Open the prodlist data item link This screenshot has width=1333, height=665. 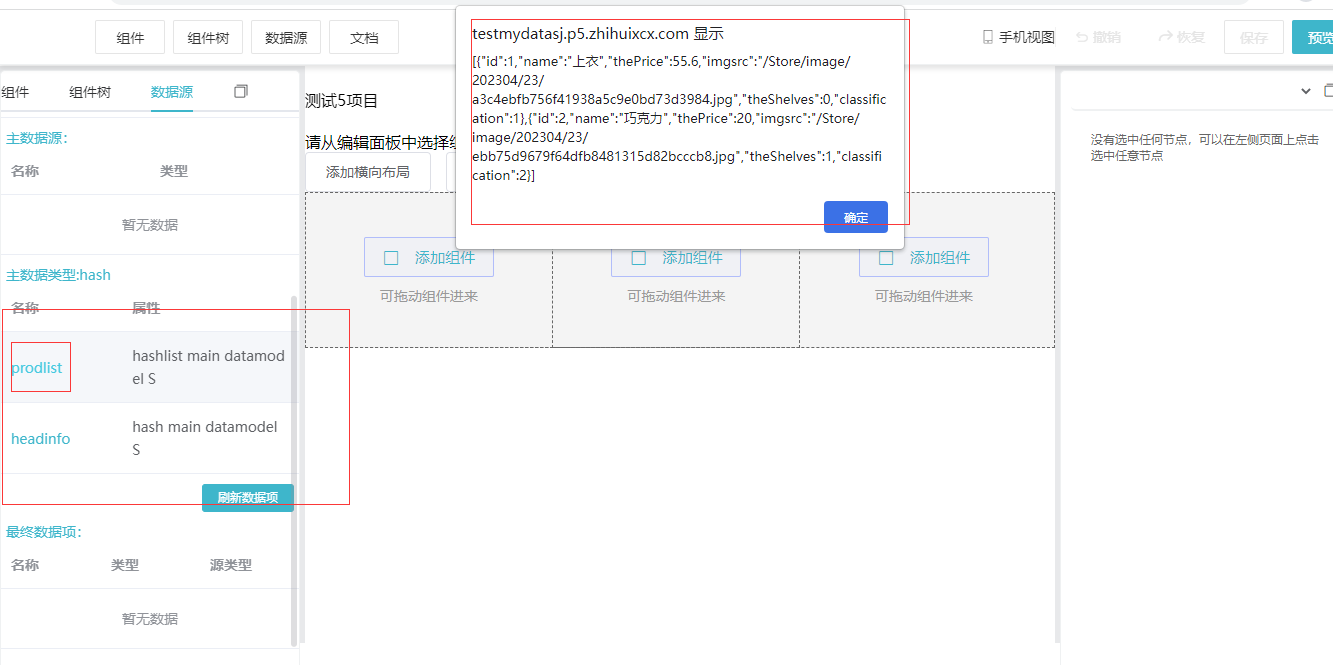tap(37, 367)
